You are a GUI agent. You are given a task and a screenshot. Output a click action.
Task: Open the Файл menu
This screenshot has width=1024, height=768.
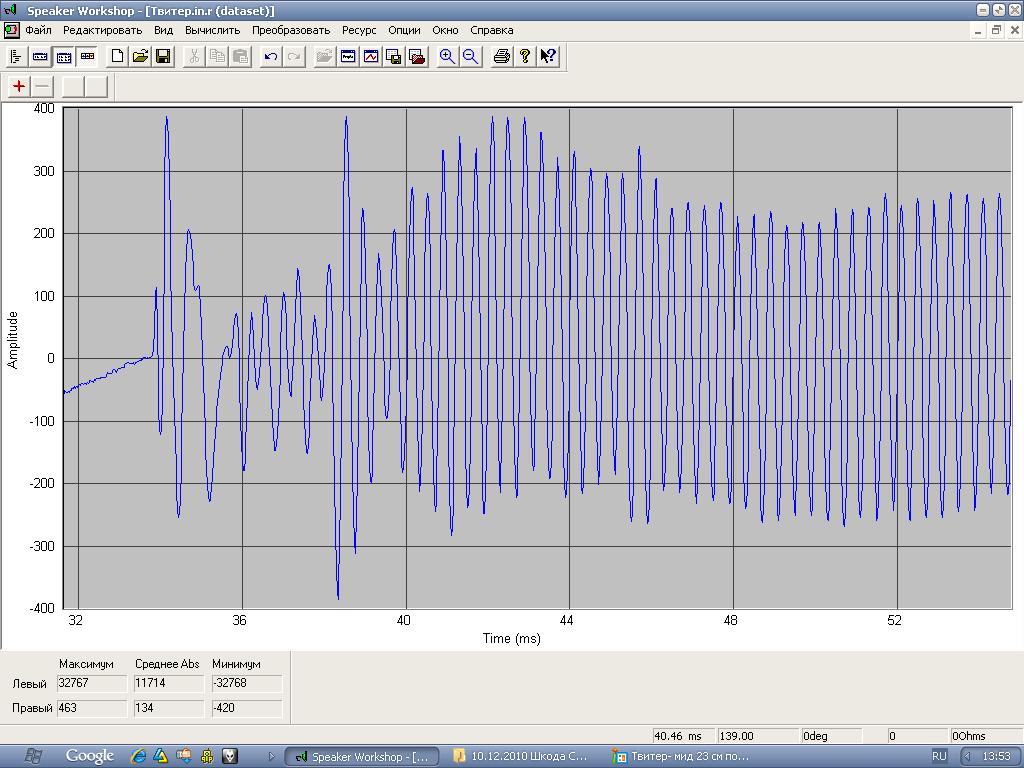[x=38, y=30]
